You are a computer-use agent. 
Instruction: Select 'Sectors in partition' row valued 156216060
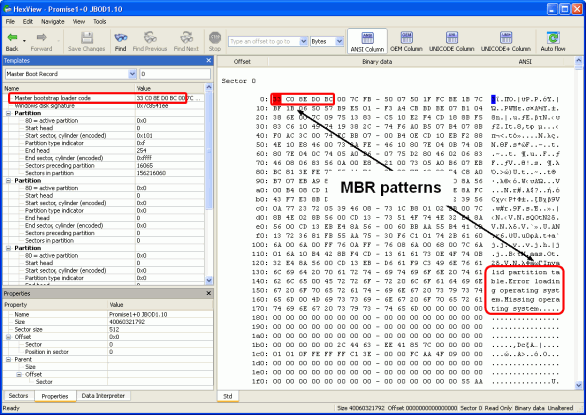coord(104,173)
